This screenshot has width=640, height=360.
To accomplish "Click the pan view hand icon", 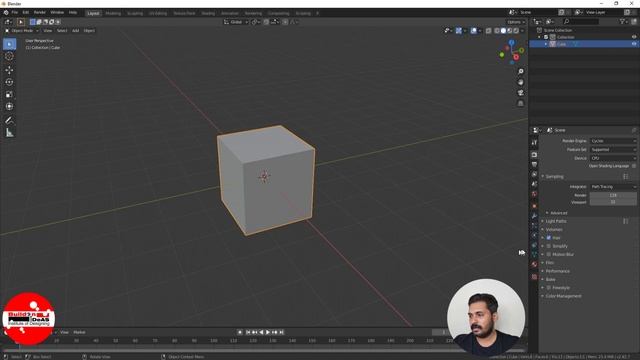I will pyautogui.click(x=520, y=82).
